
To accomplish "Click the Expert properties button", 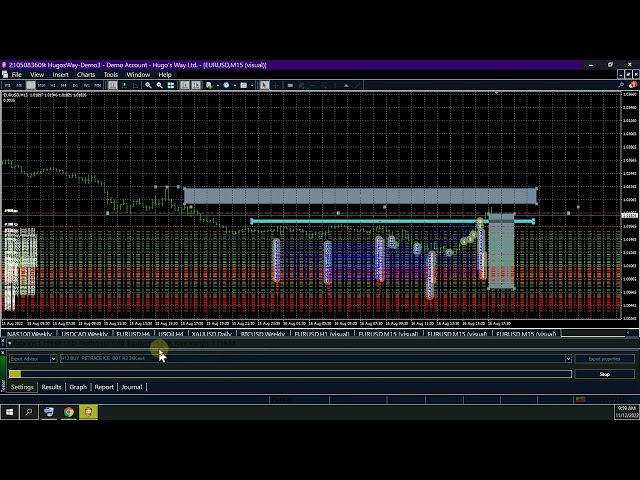I will tap(604, 358).
